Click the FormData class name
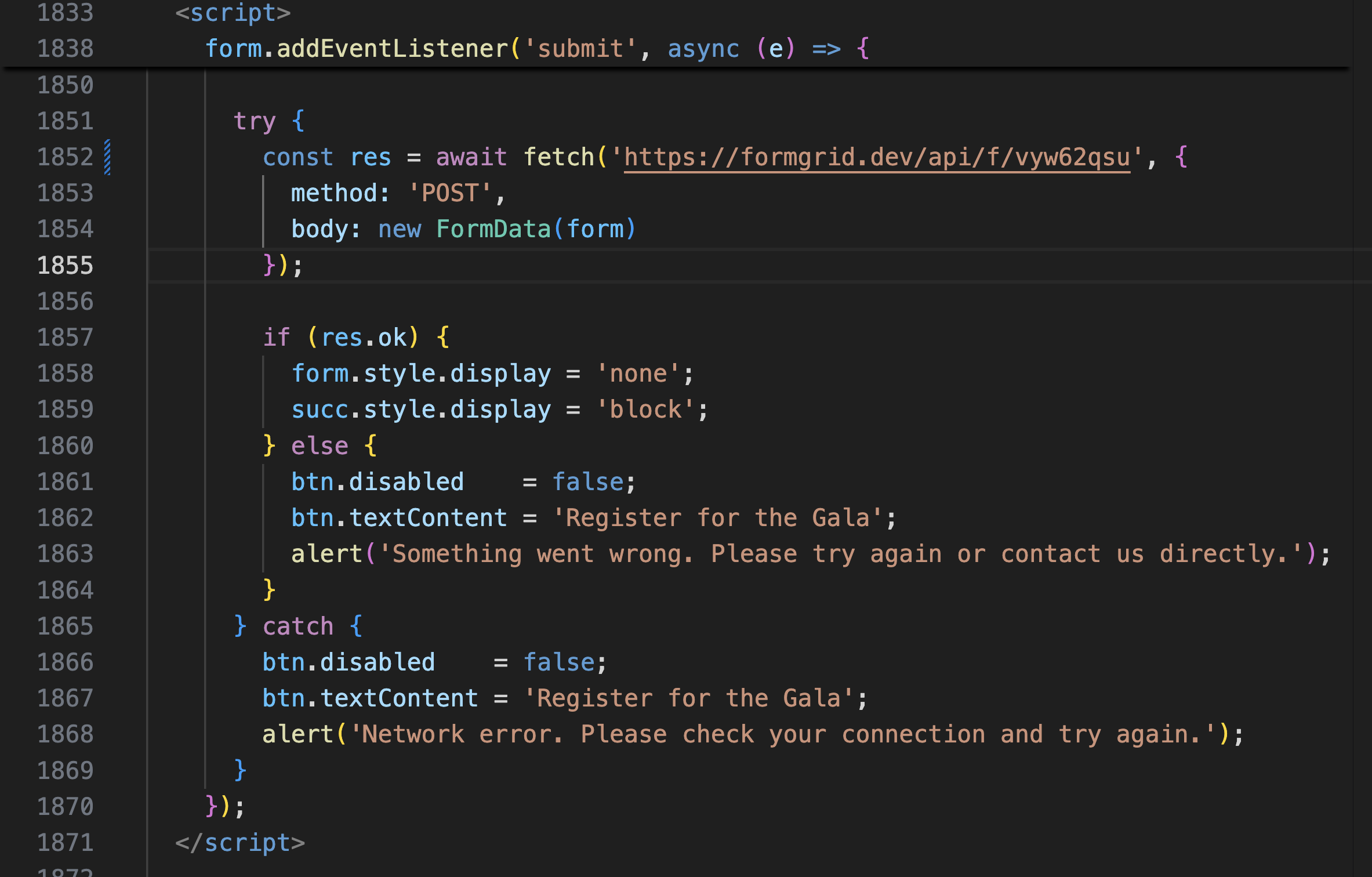1372x877 pixels. [x=493, y=229]
